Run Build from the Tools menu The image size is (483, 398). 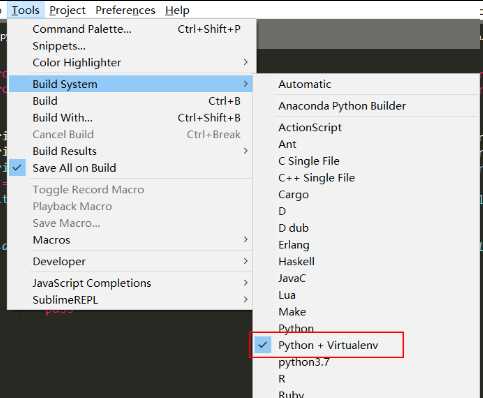click(x=130, y=101)
